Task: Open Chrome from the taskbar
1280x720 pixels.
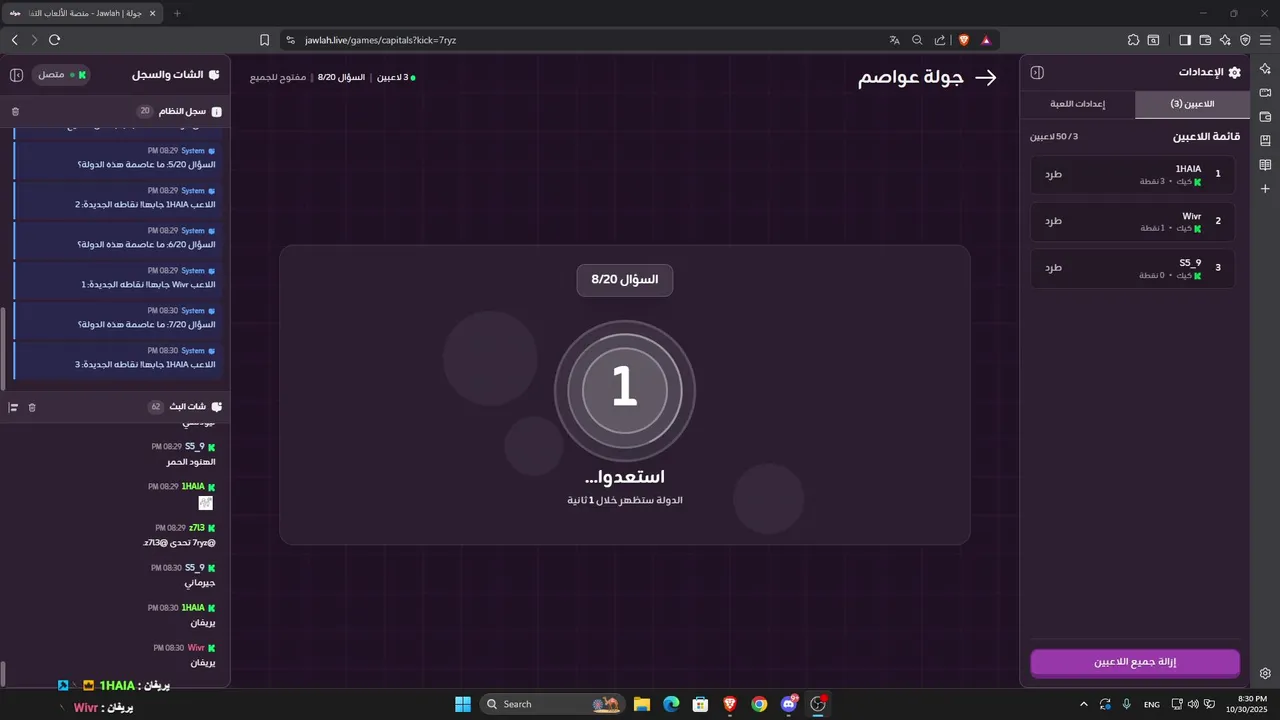Action: tap(759, 704)
